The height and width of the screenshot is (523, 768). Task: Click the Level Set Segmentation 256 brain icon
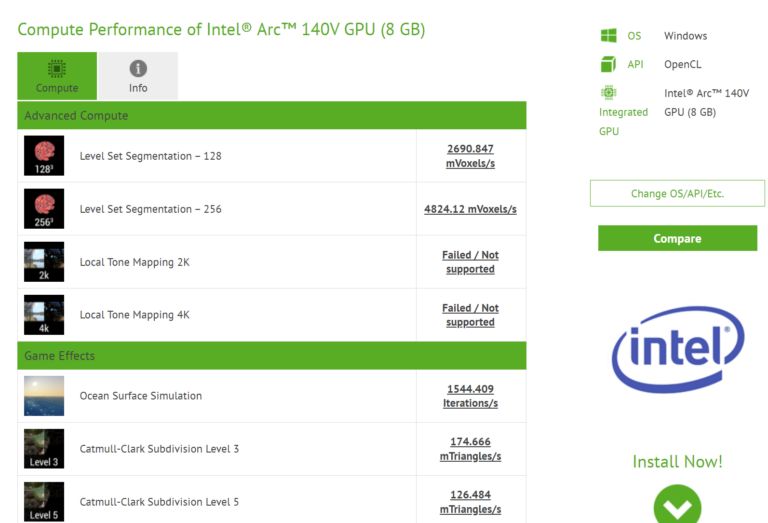coord(44,209)
